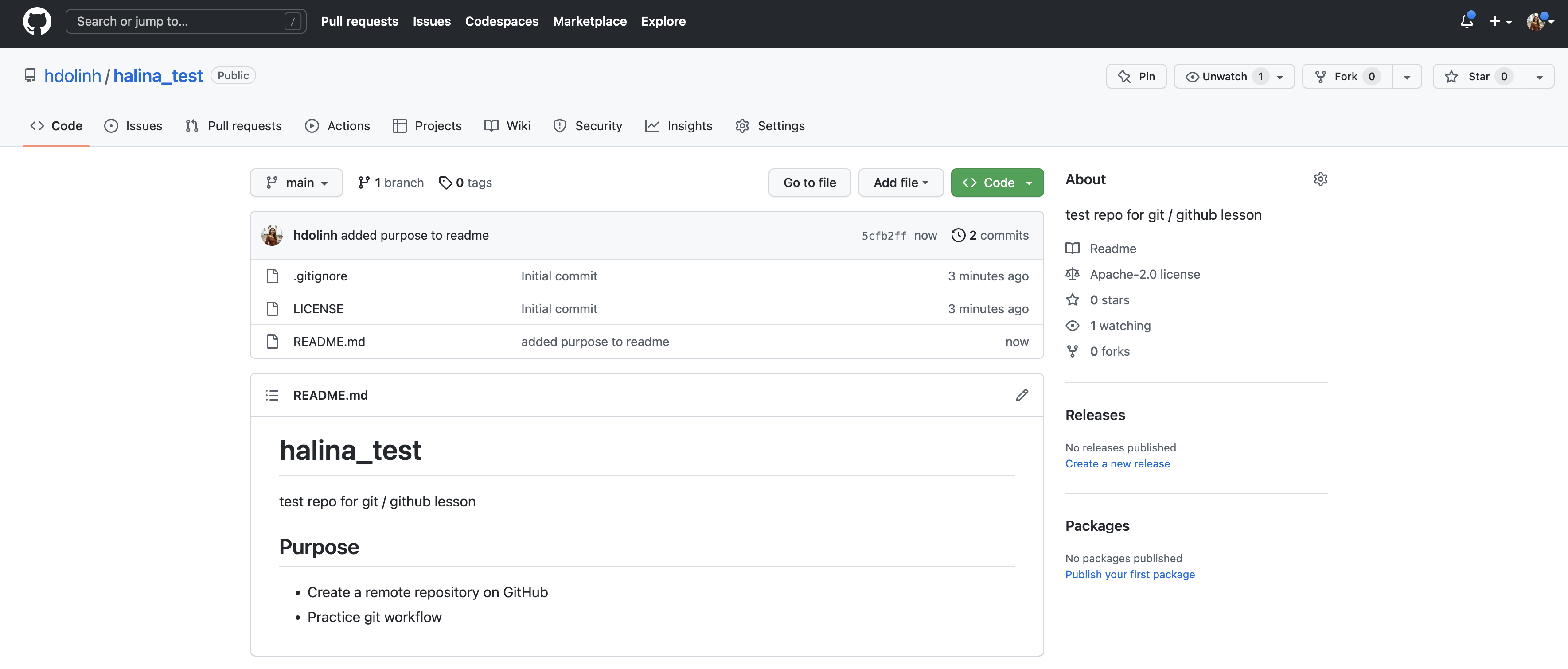
Task: Toggle Unwatch for the repository
Action: pos(1224,77)
